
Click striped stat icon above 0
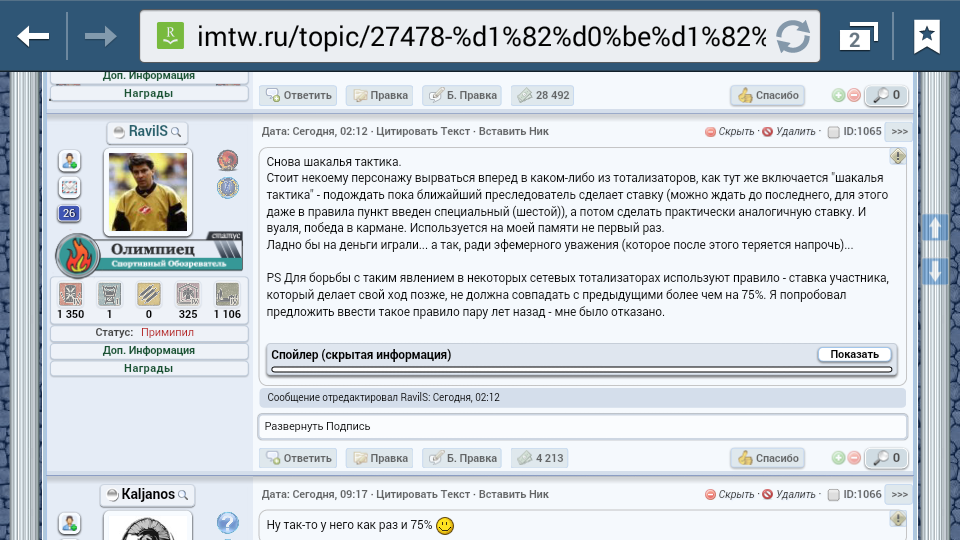pos(149,294)
